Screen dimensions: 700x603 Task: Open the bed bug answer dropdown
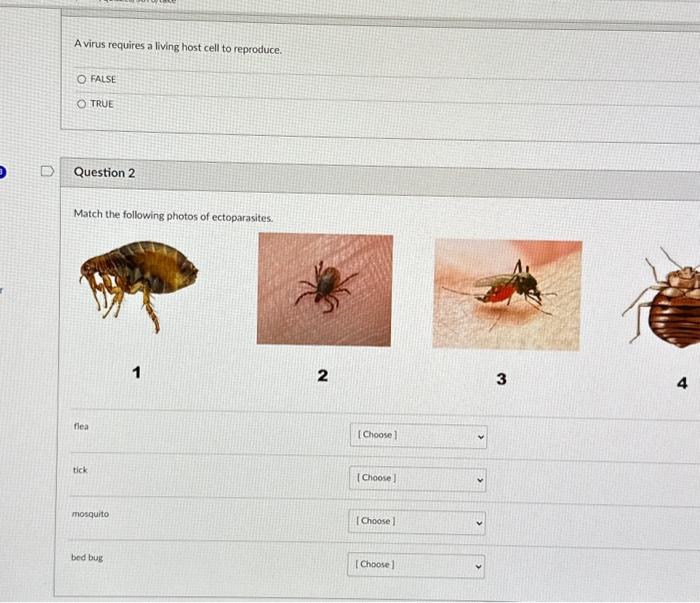[416, 565]
